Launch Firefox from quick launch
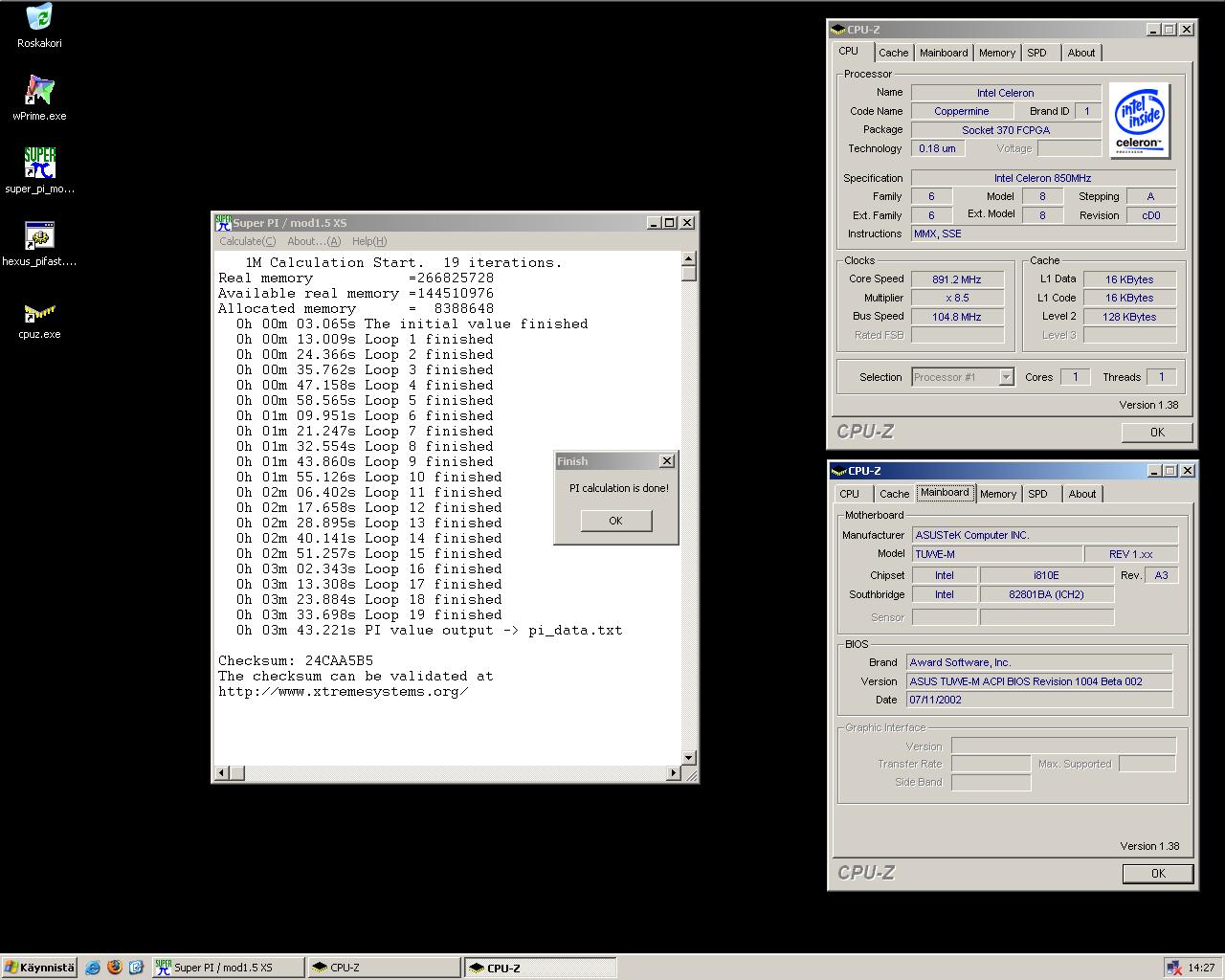Screen dimensions: 1225x980 click(115, 968)
